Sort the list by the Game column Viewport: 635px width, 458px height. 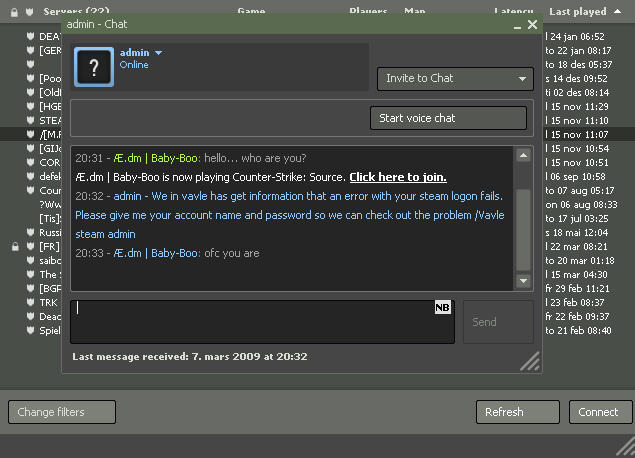251,12
